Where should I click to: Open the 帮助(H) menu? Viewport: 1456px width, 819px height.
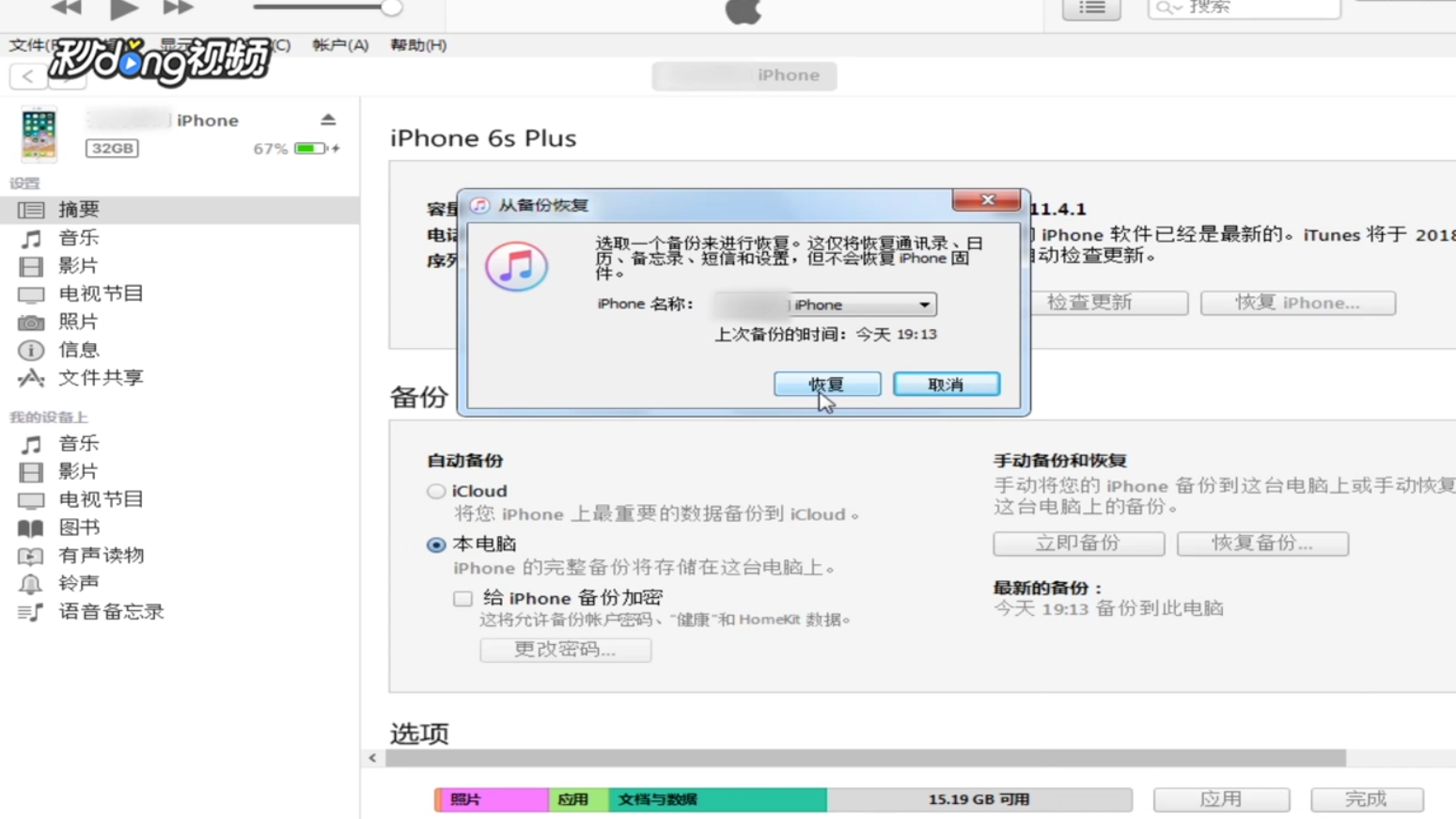pos(418,45)
